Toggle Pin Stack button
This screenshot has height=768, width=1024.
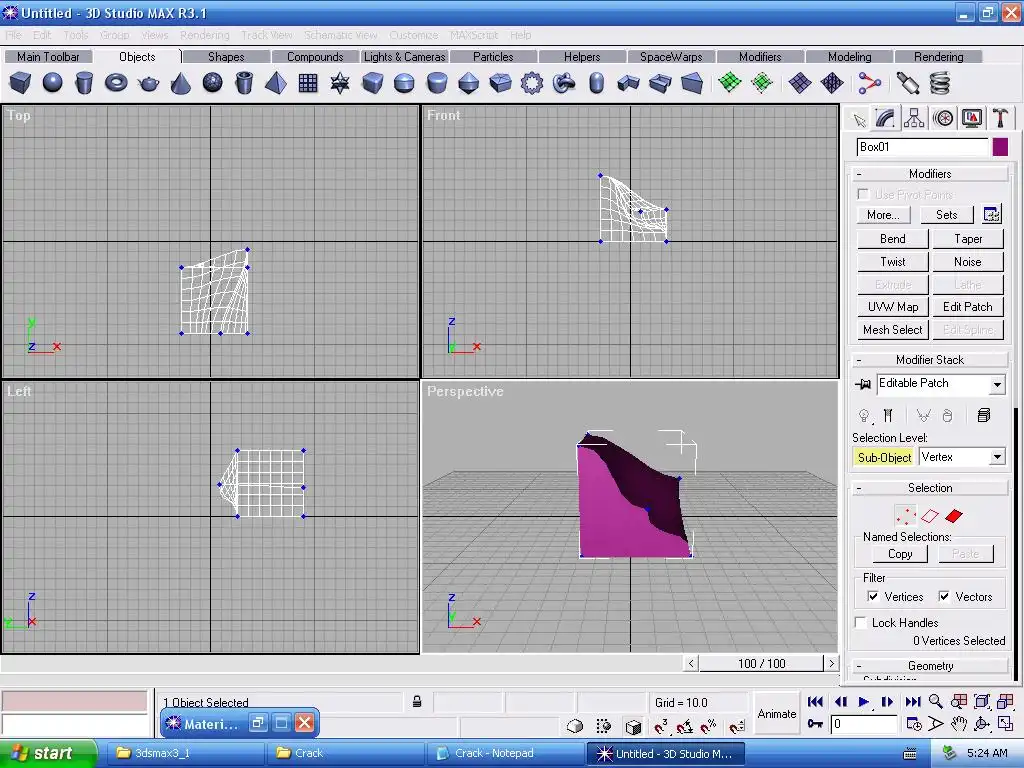coord(863,384)
